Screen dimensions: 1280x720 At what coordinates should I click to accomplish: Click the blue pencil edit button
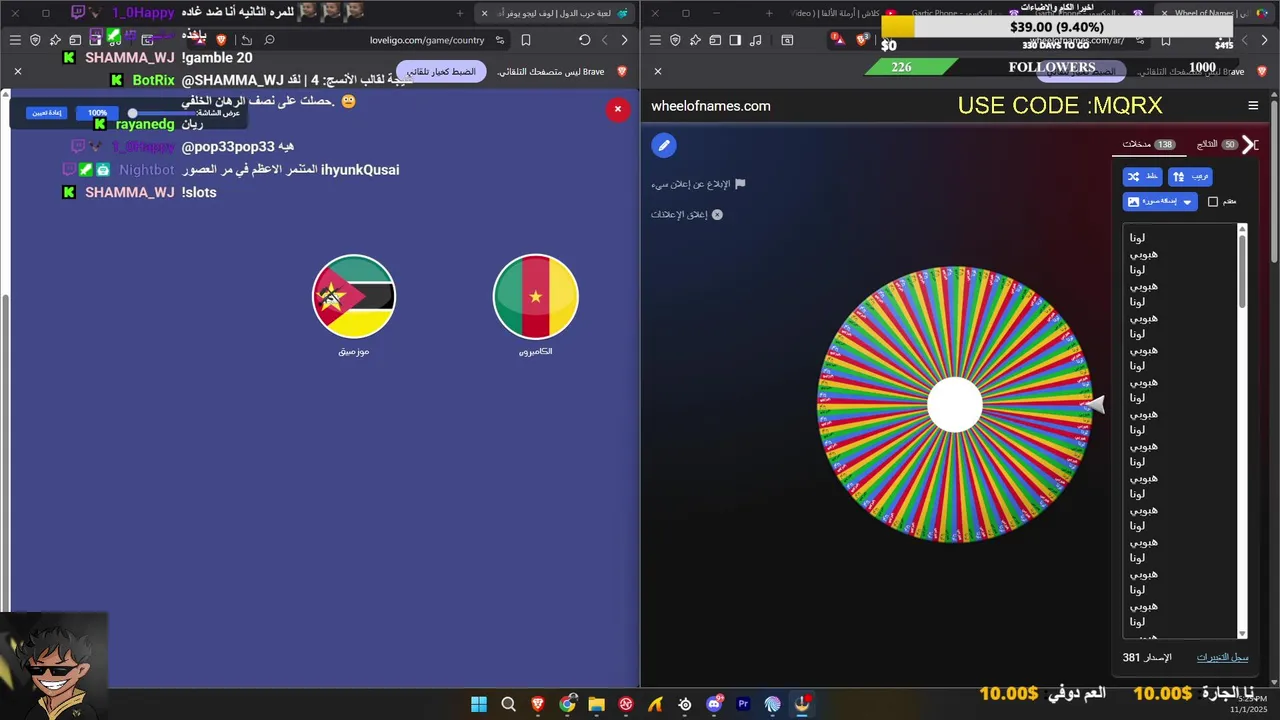coord(664,145)
